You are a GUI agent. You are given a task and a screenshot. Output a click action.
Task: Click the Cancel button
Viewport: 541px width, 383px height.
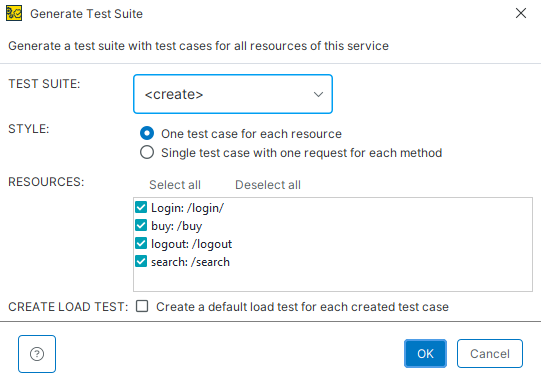(490, 353)
